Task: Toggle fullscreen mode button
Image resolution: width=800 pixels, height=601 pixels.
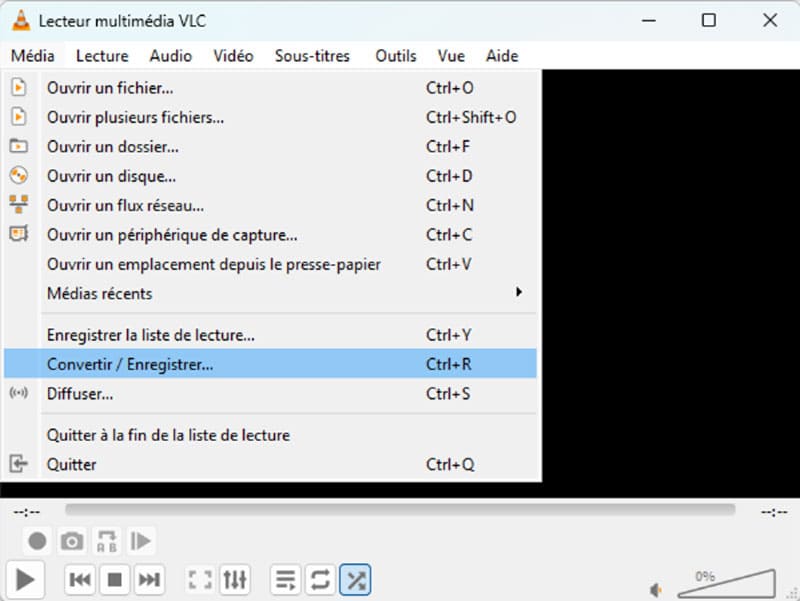Action: (200, 580)
